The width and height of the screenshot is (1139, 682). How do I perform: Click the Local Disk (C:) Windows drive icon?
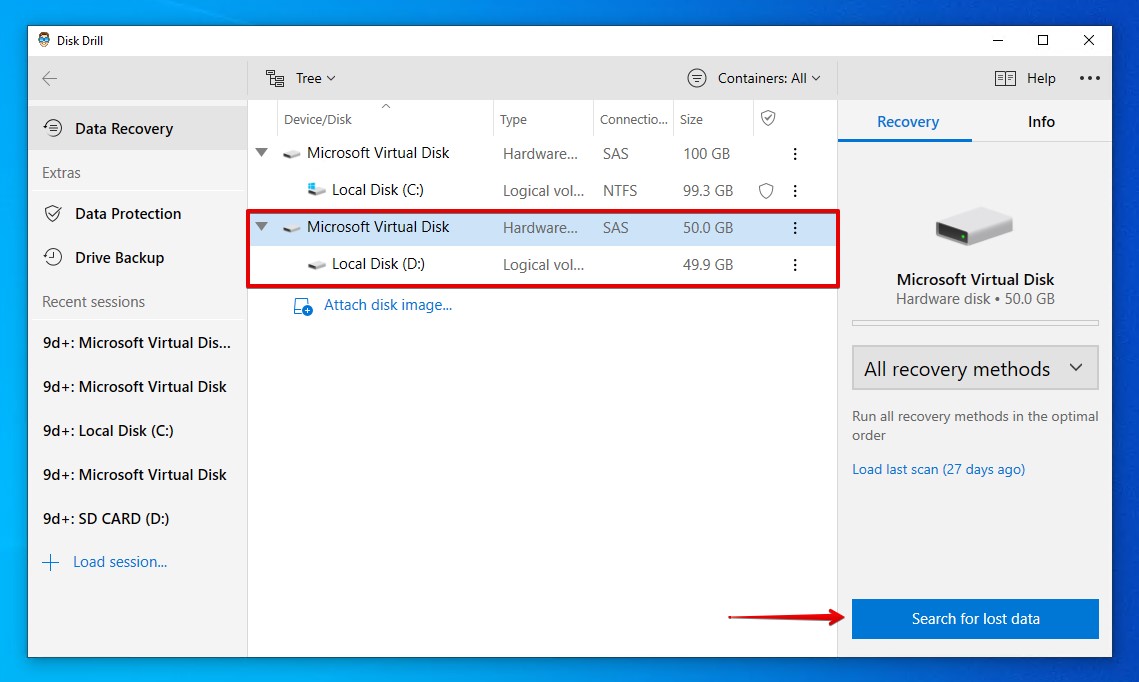pyautogui.click(x=316, y=190)
